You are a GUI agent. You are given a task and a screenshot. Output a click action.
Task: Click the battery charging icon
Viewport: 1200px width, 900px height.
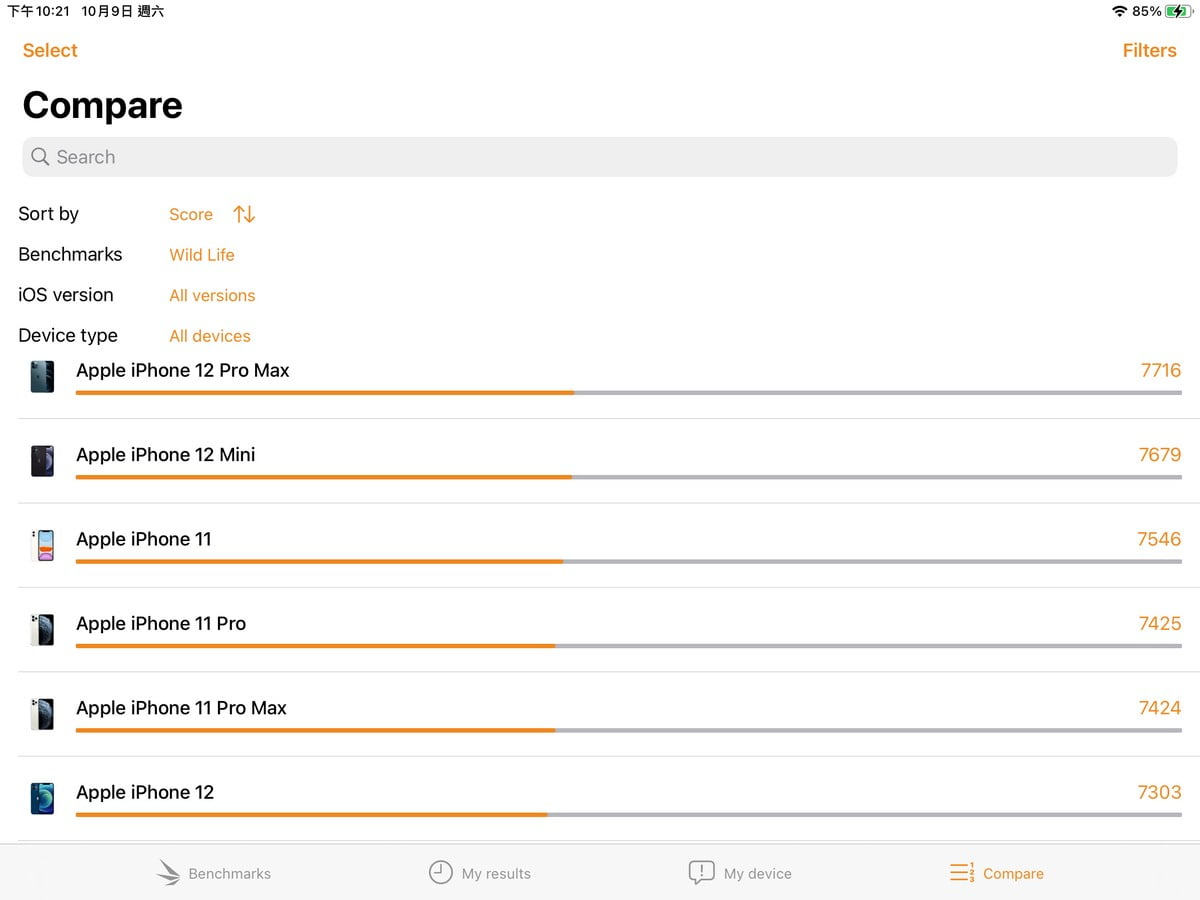click(x=1179, y=11)
